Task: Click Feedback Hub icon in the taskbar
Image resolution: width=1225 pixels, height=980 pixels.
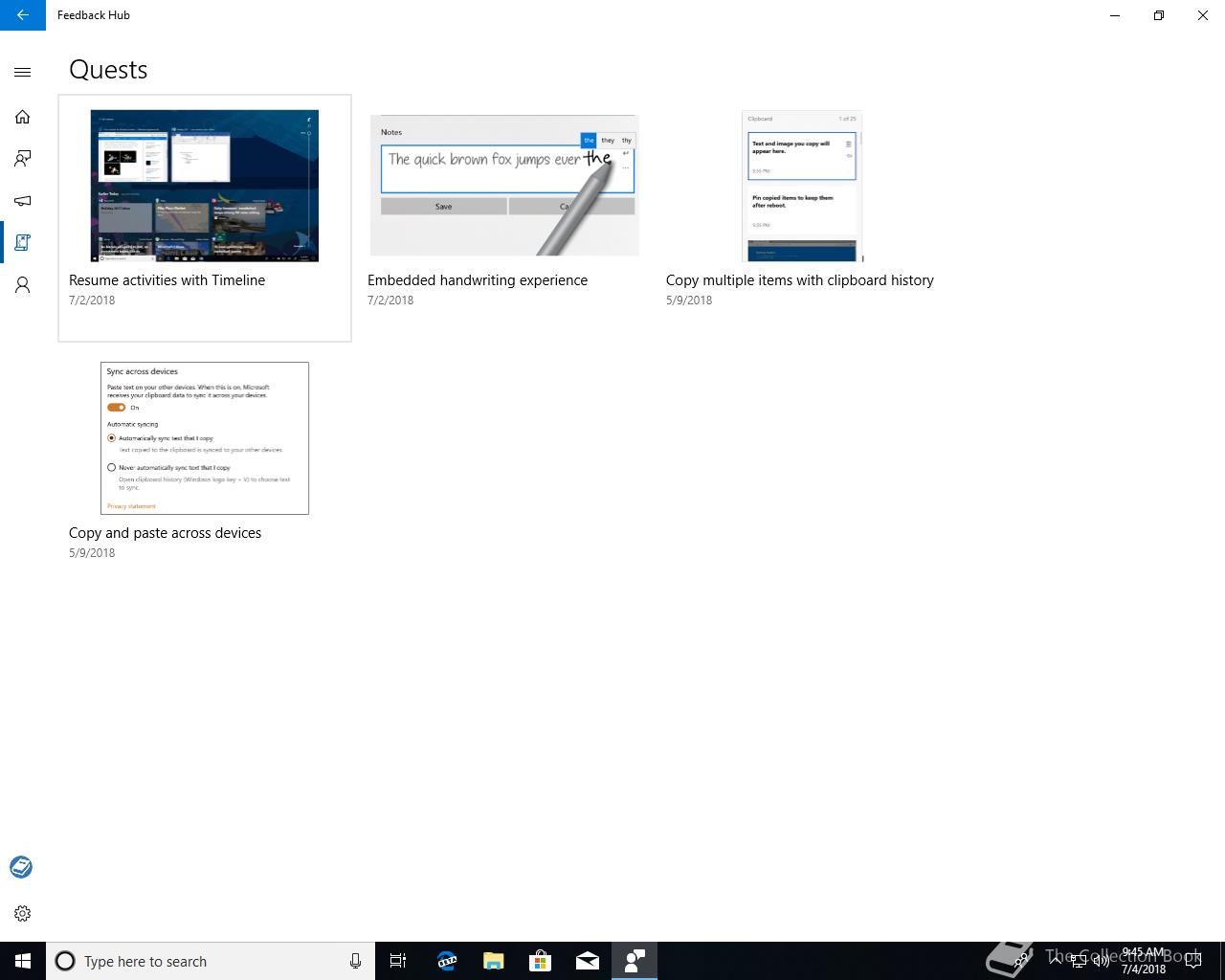Action: coord(635,961)
